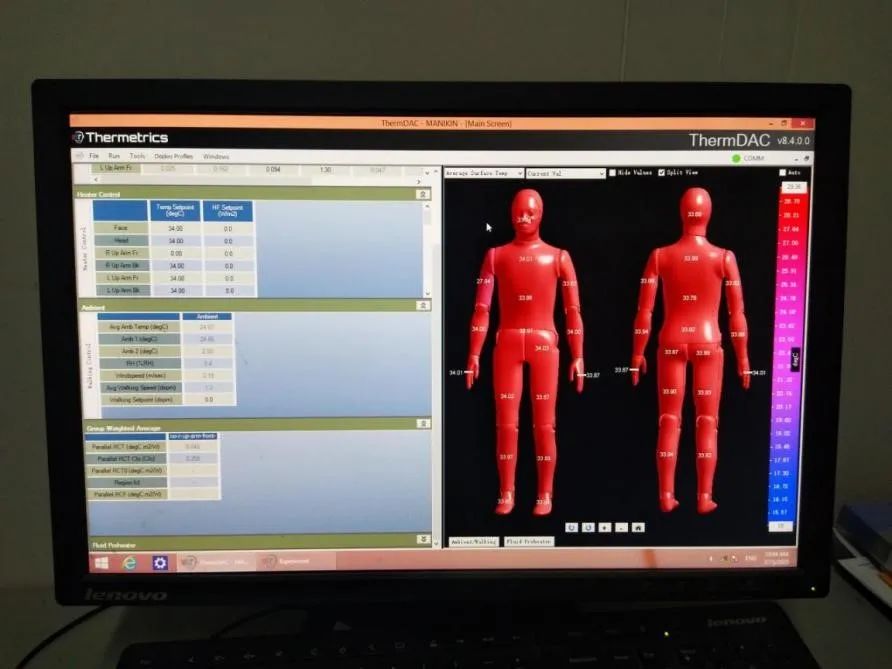Click the green COMM status indicator
The width and height of the screenshot is (892, 669).
click(x=736, y=158)
